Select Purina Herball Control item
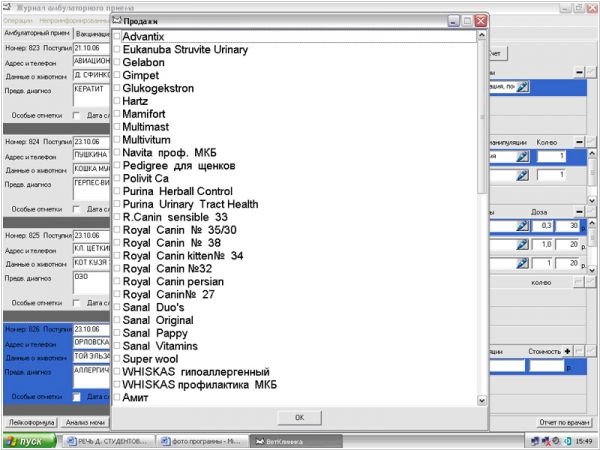Image resolution: width=600 pixels, height=450 pixels. pos(178,191)
